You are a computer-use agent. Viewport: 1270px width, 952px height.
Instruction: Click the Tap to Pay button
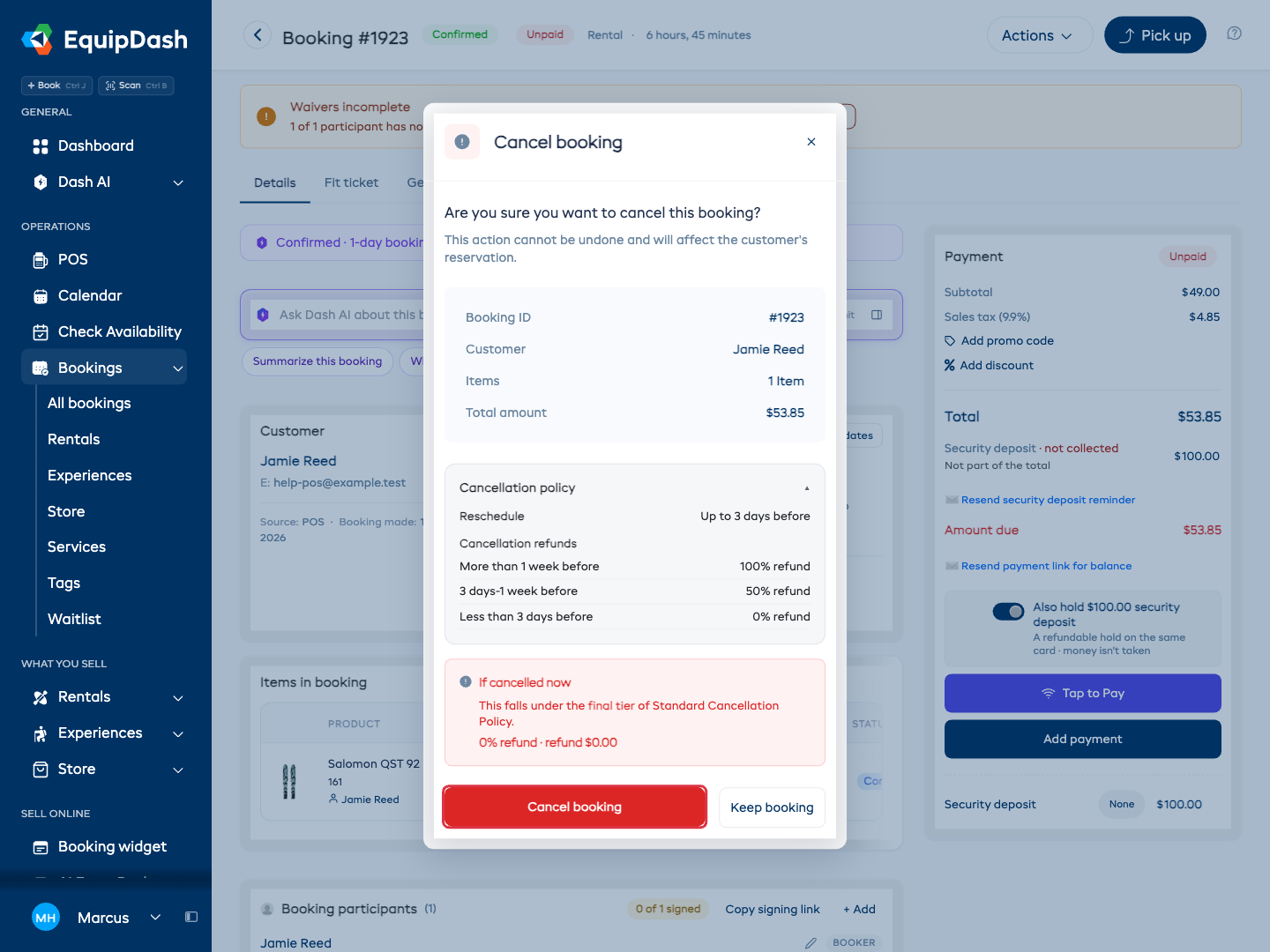click(1083, 693)
